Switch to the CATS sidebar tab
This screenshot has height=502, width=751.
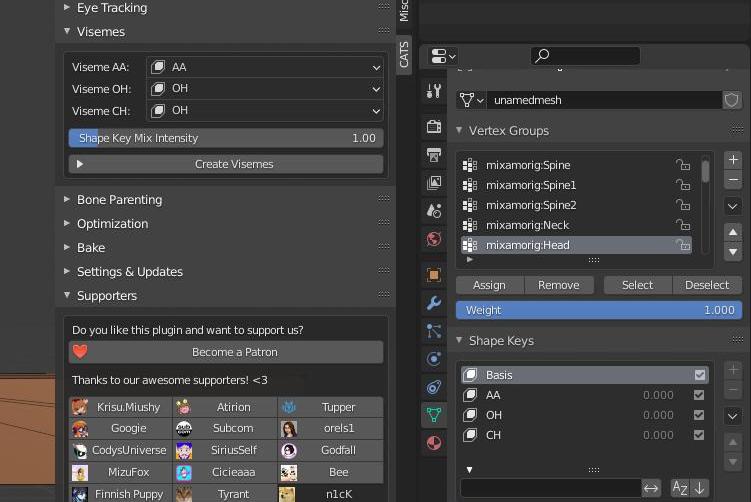tap(404, 54)
